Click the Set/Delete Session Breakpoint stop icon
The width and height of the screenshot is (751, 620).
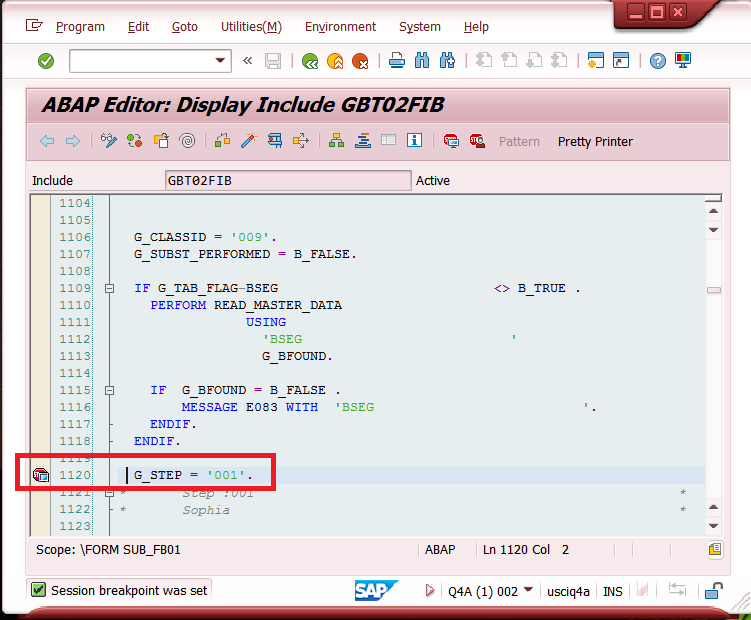coord(452,141)
